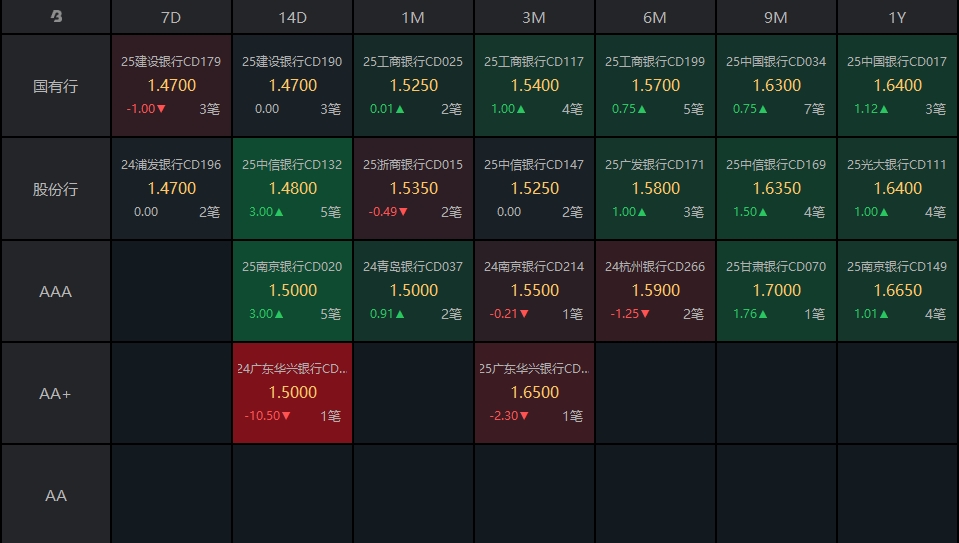Image resolution: width=959 pixels, height=543 pixels.
Task: Click the 1.6350 yield value
Action: click(777, 188)
